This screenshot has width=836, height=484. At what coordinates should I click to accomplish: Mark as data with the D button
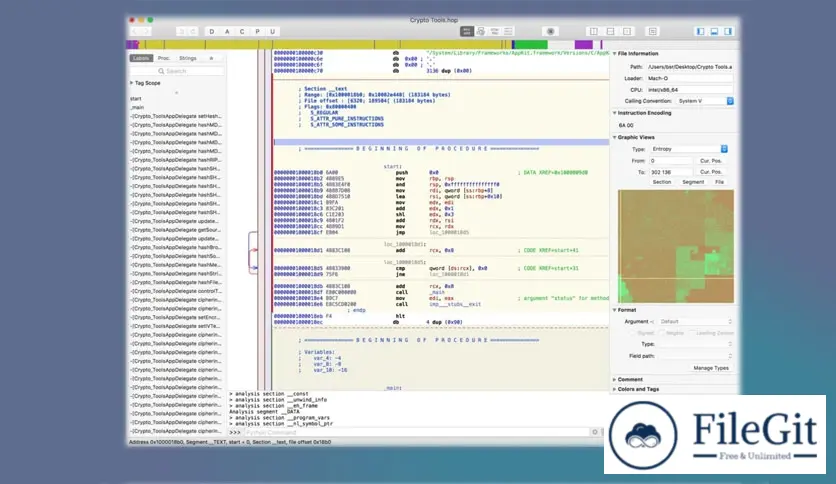tap(212, 31)
